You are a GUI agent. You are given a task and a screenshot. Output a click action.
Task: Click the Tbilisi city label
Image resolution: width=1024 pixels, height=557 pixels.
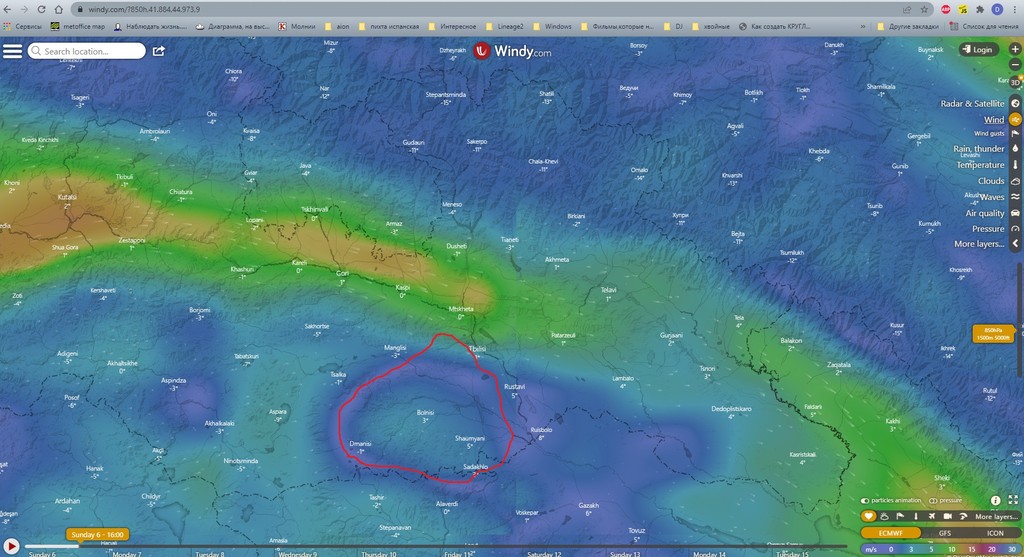477,349
